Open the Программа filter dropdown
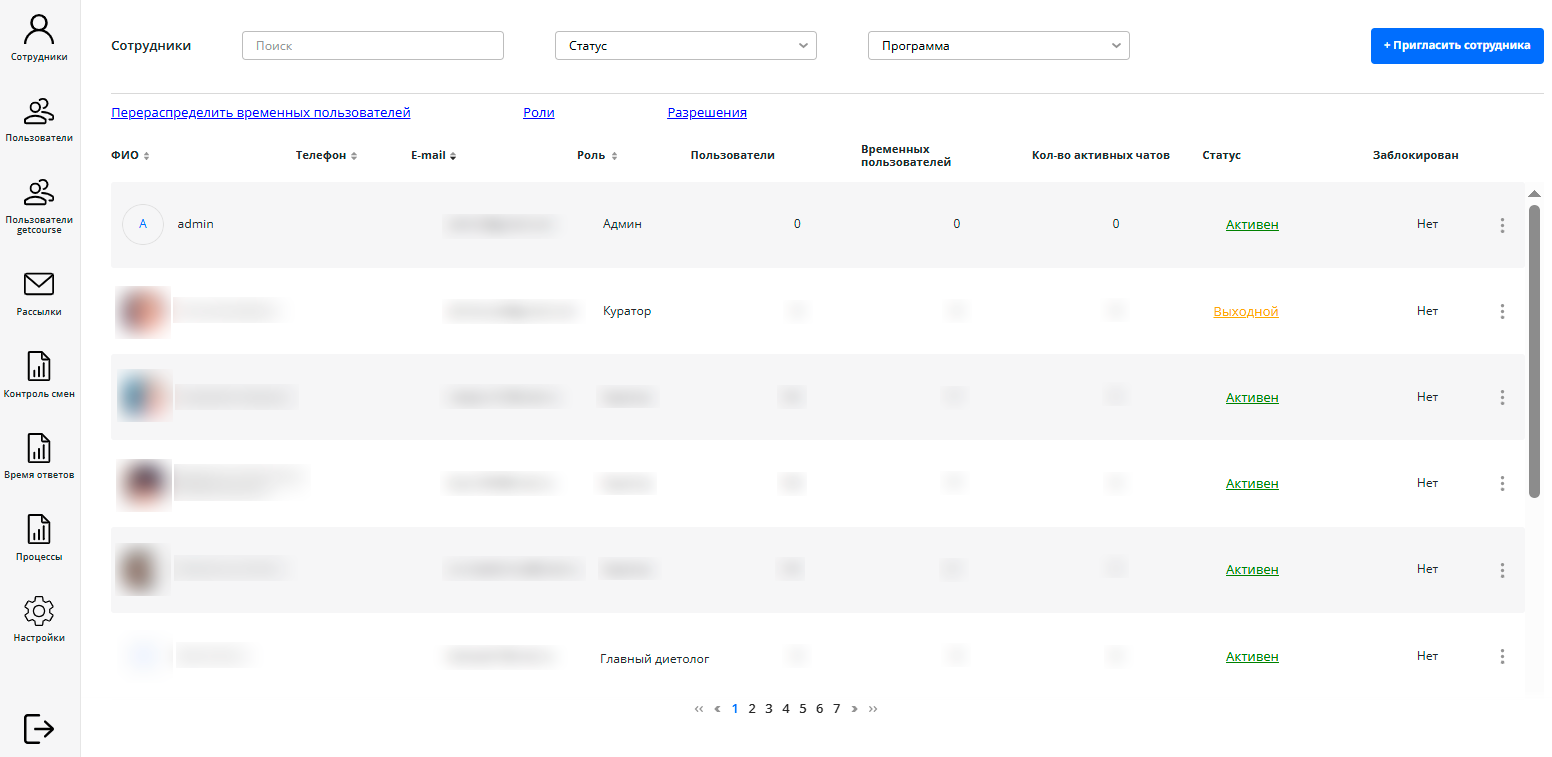The image size is (1552, 757). [x=999, y=46]
